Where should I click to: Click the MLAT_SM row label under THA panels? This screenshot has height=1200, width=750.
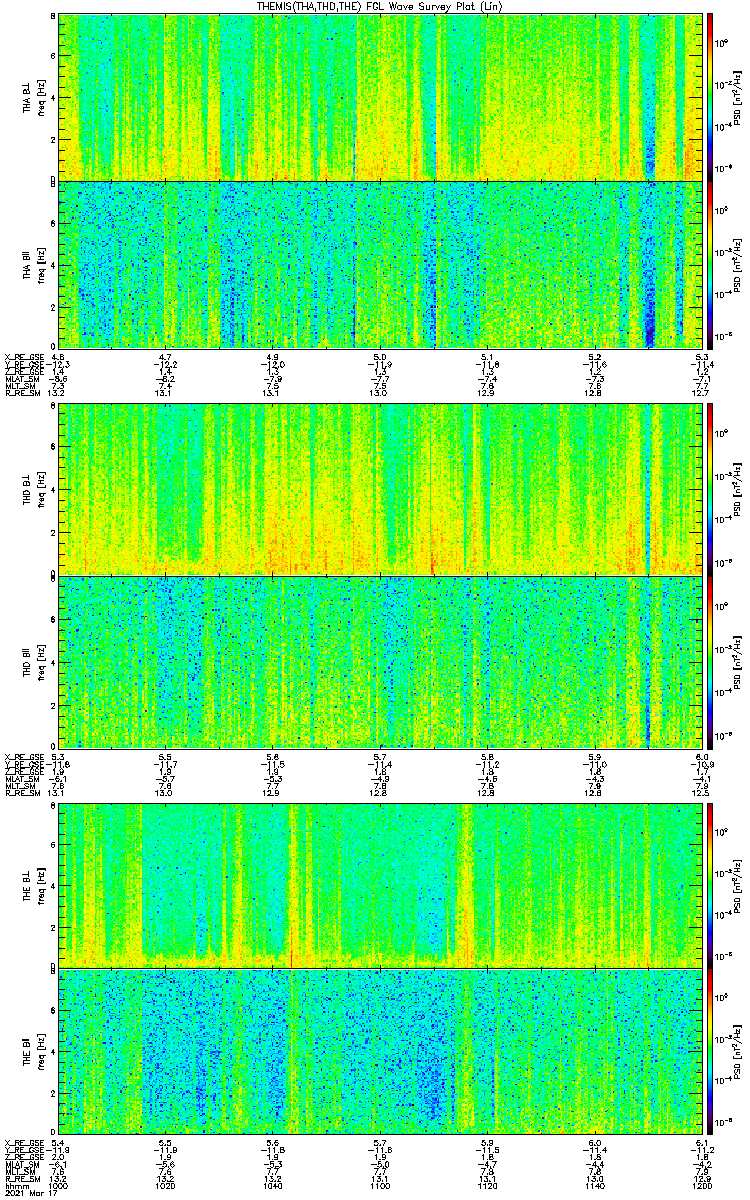(20, 379)
